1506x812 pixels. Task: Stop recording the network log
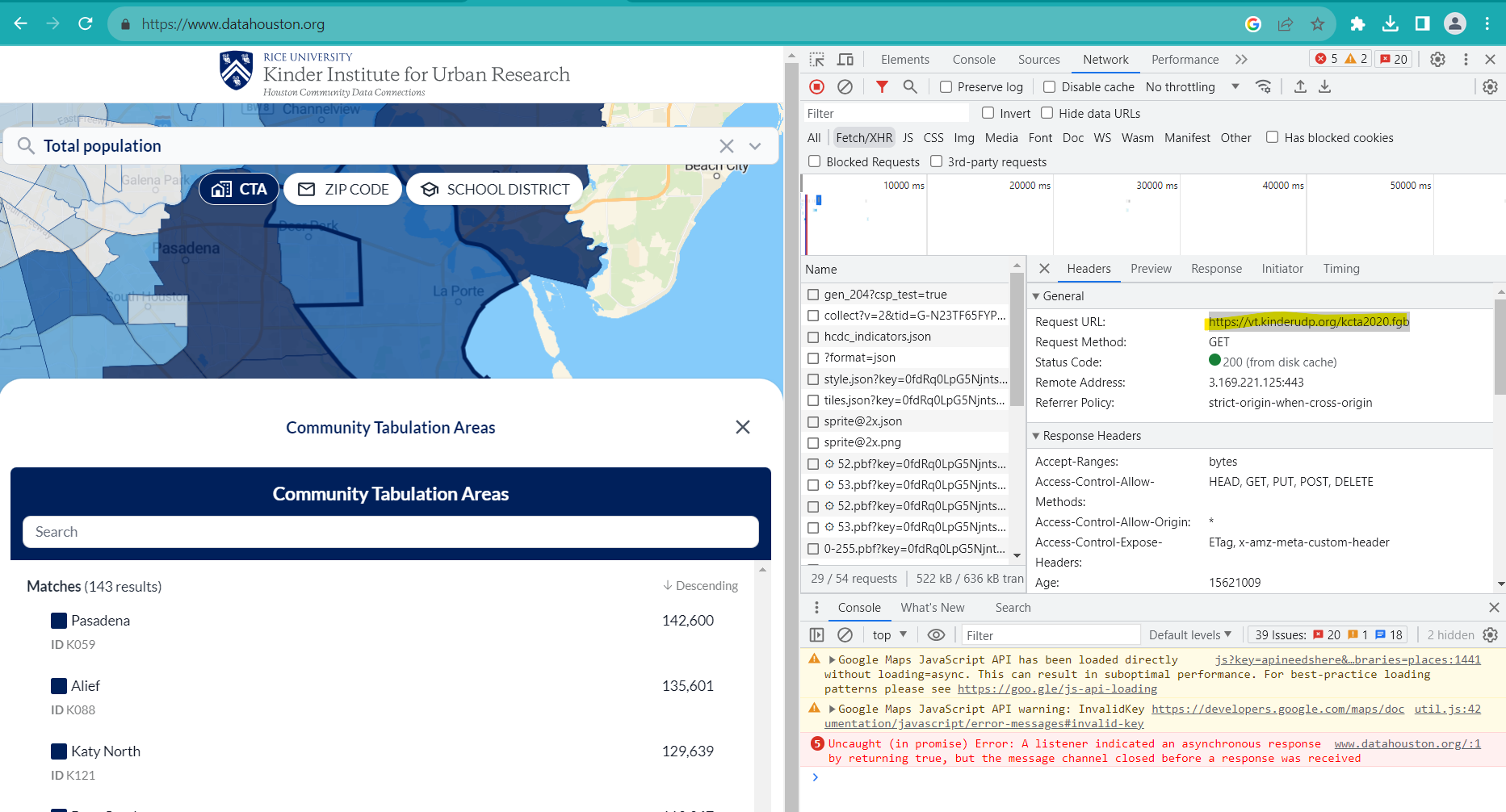816,86
